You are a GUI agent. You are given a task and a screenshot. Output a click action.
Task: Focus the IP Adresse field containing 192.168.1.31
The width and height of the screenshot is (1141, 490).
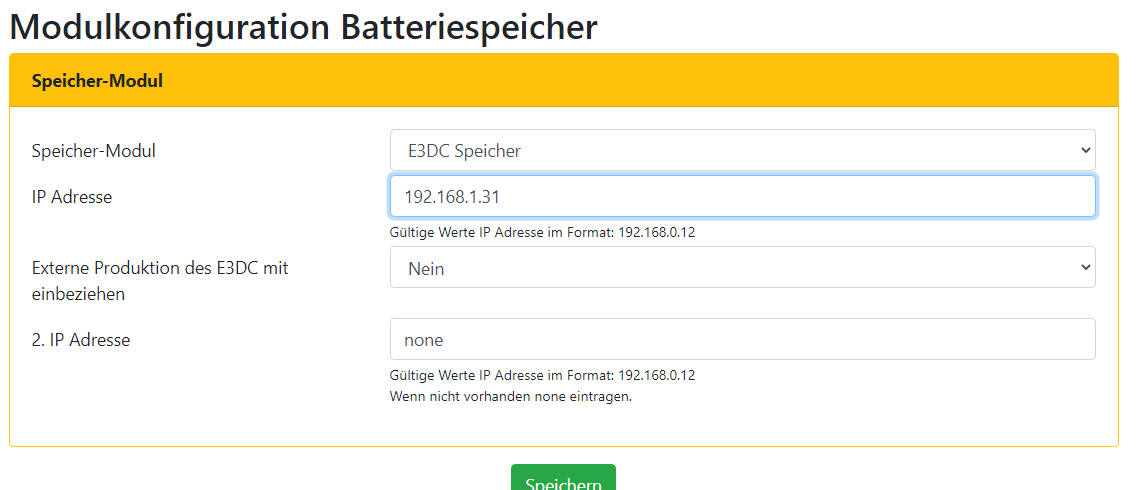[742, 197]
